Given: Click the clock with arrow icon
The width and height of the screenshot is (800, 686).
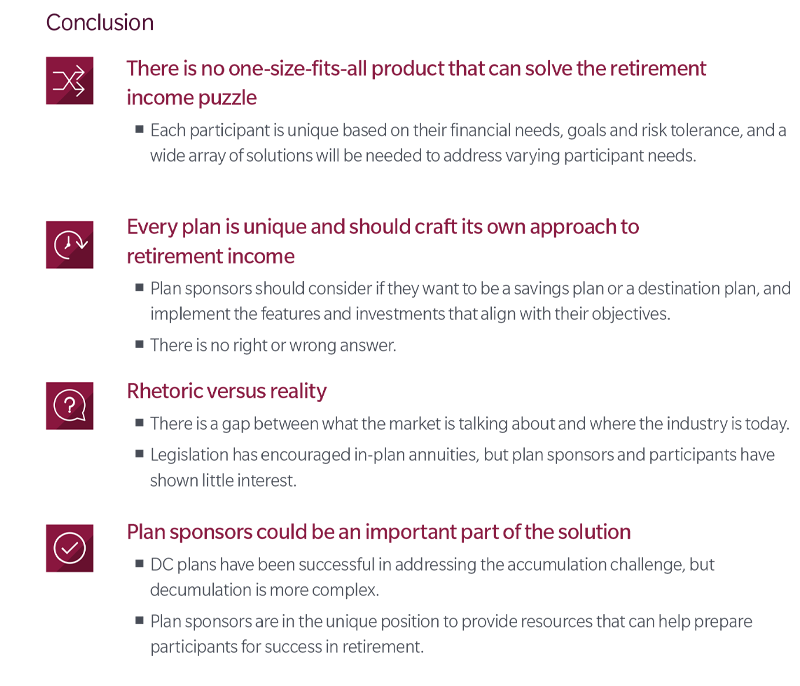Looking at the screenshot, I should coord(69,244).
